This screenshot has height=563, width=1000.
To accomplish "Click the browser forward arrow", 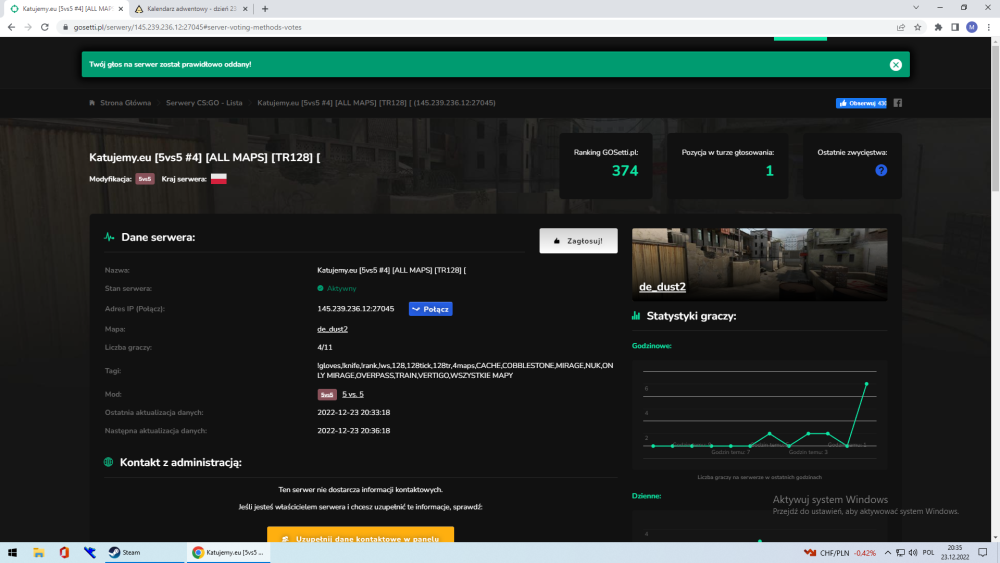I will (x=28, y=27).
